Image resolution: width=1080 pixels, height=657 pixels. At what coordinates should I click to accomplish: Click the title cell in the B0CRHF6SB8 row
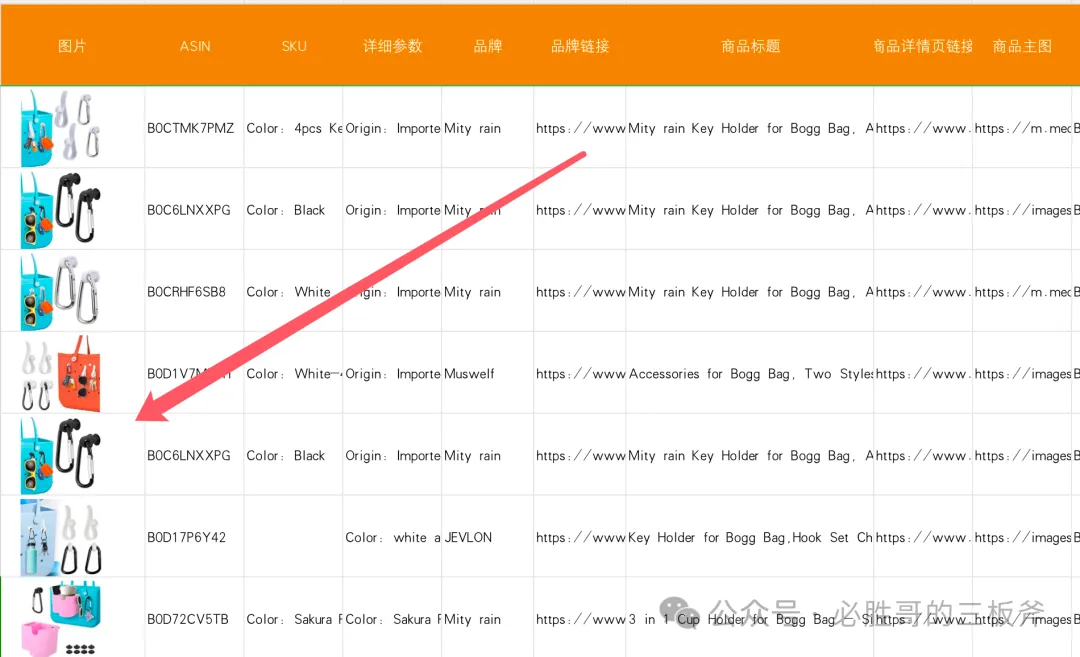click(751, 292)
